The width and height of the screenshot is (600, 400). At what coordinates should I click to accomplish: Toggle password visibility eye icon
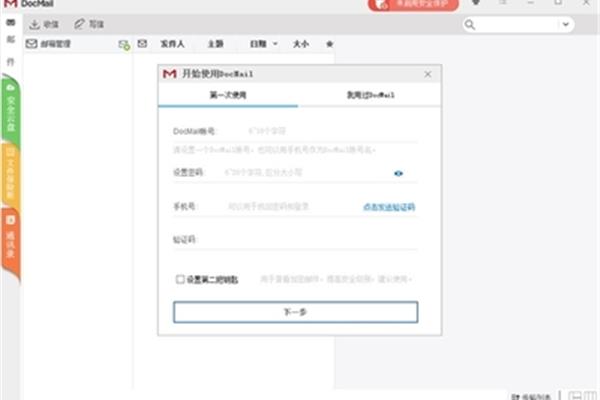click(398, 173)
